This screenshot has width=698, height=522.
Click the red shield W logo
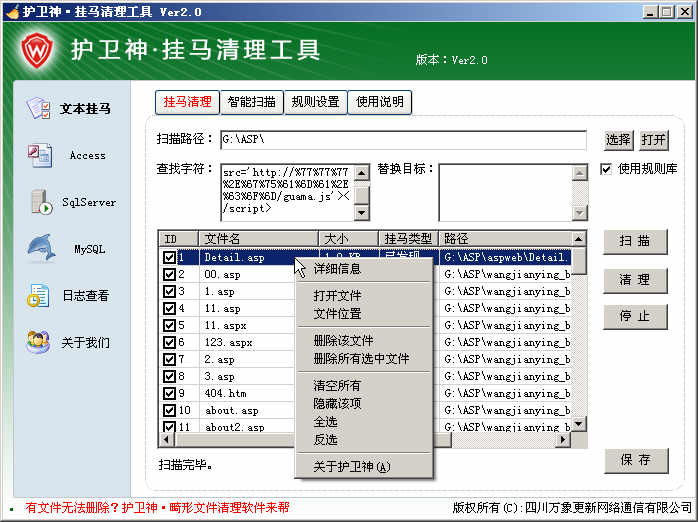tap(37, 49)
